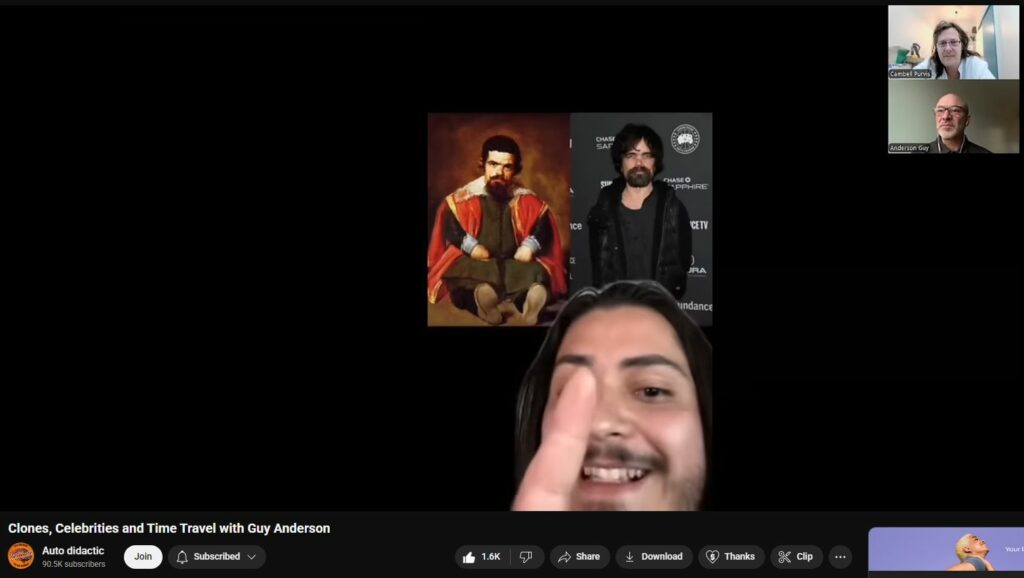The image size is (1024, 578).
Task: Like the video with thumbs up
Action: [482, 557]
